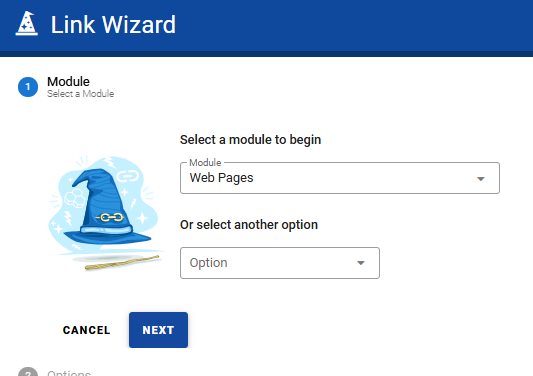Click the Cancel button

[87, 330]
